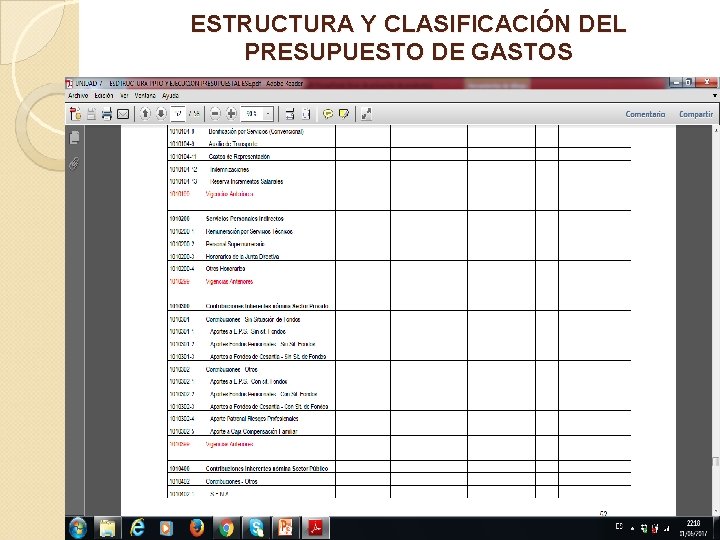Click 'Contribuciones Inherentes nómina Sector Público'
Image resolution: width=720 pixels, height=540 pixels.
267,469
